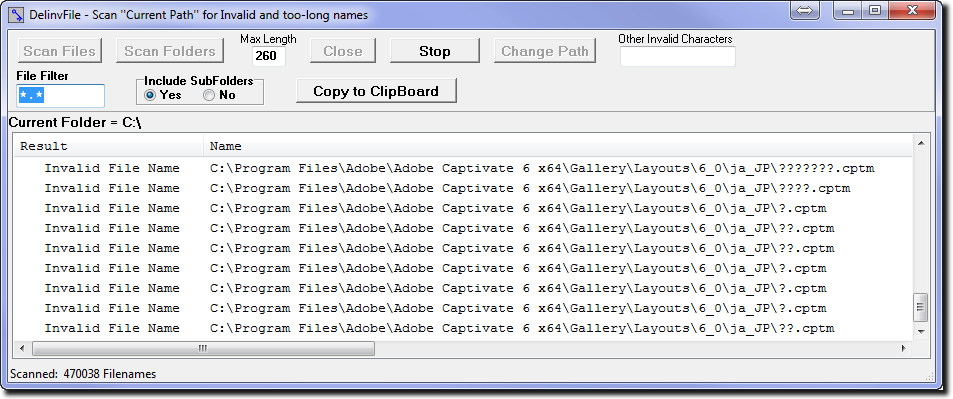This screenshot has width=953, height=399.
Task: Click the Result column header
Action: coord(109,146)
